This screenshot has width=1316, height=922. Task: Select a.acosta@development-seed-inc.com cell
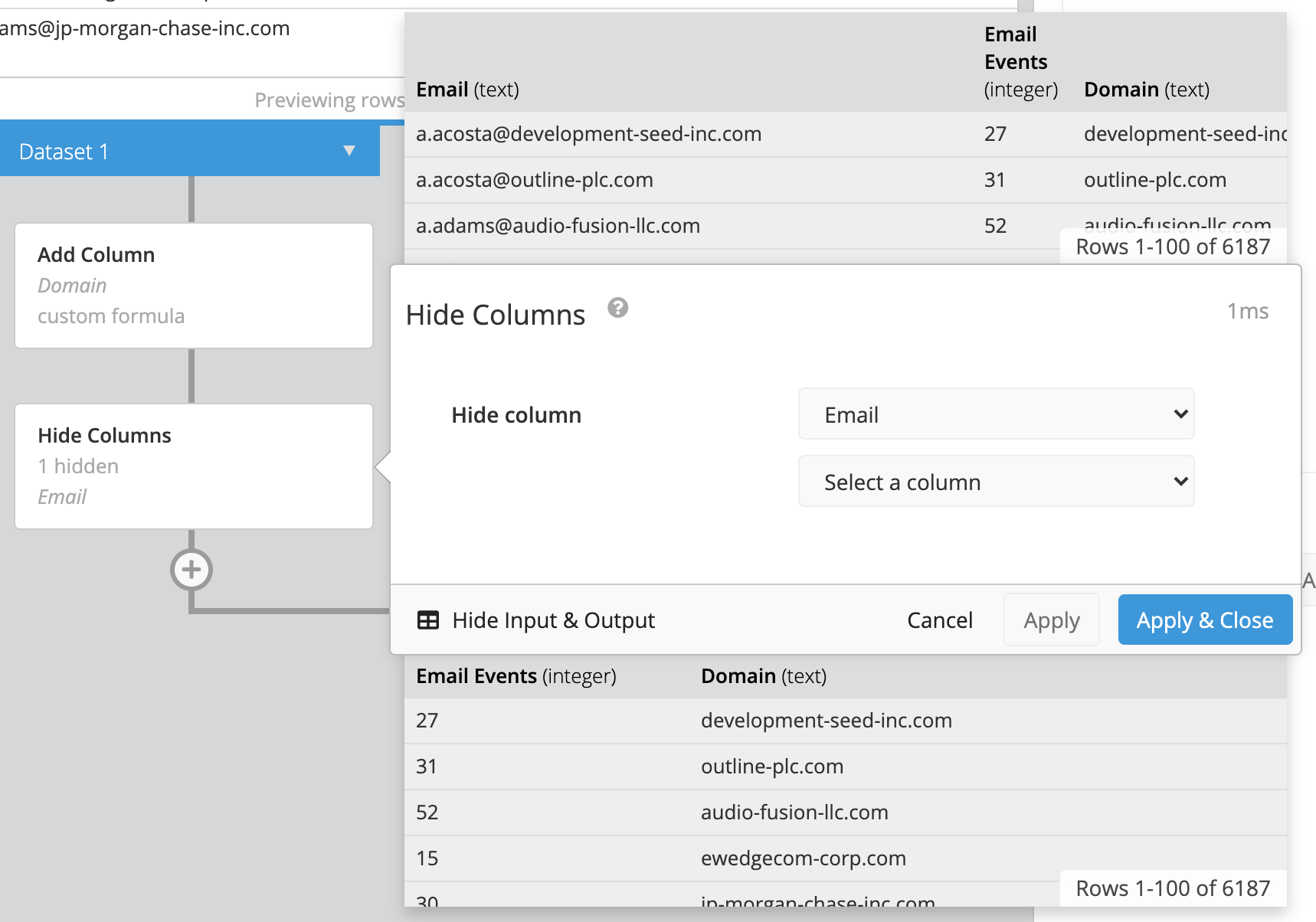[588, 134]
